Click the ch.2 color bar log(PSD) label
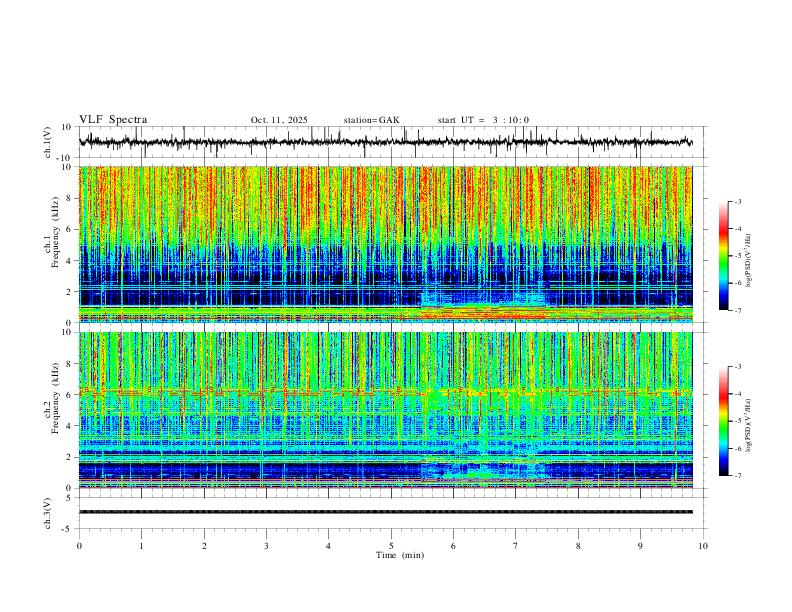Viewport: 792px width, 612px height. [x=748, y=426]
